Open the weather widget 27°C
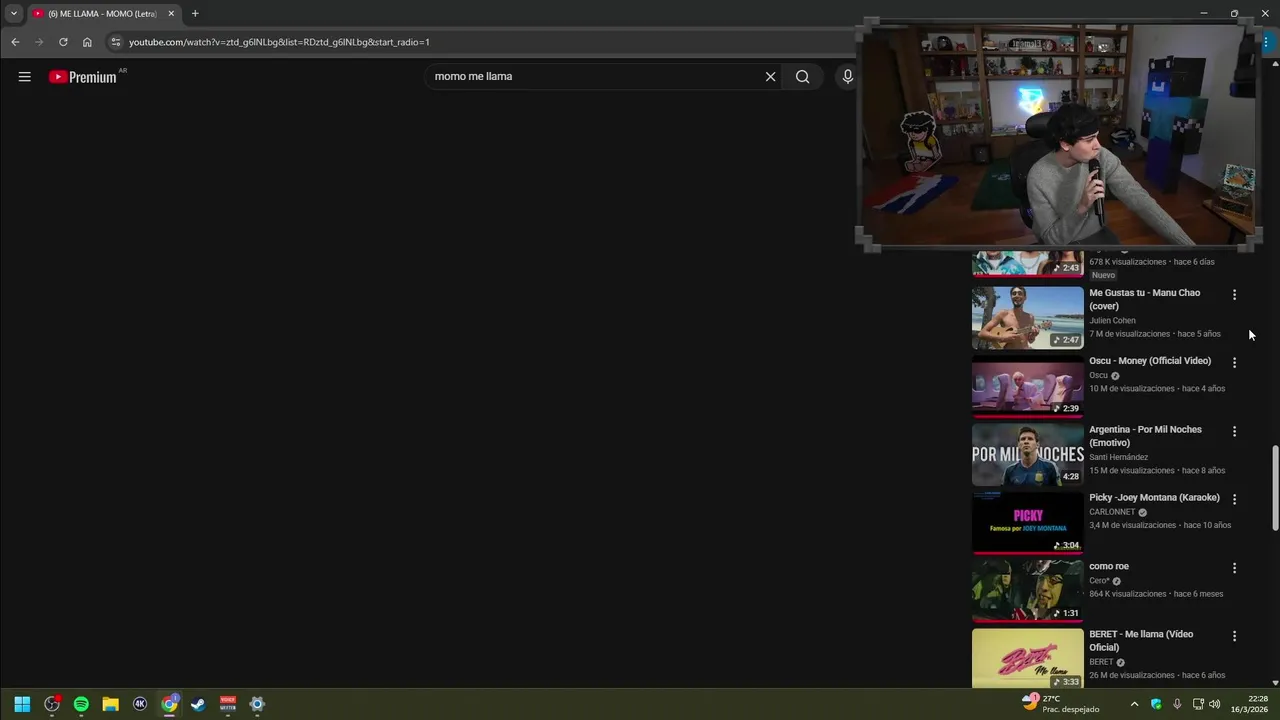 pyautogui.click(x=1060, y=704)
